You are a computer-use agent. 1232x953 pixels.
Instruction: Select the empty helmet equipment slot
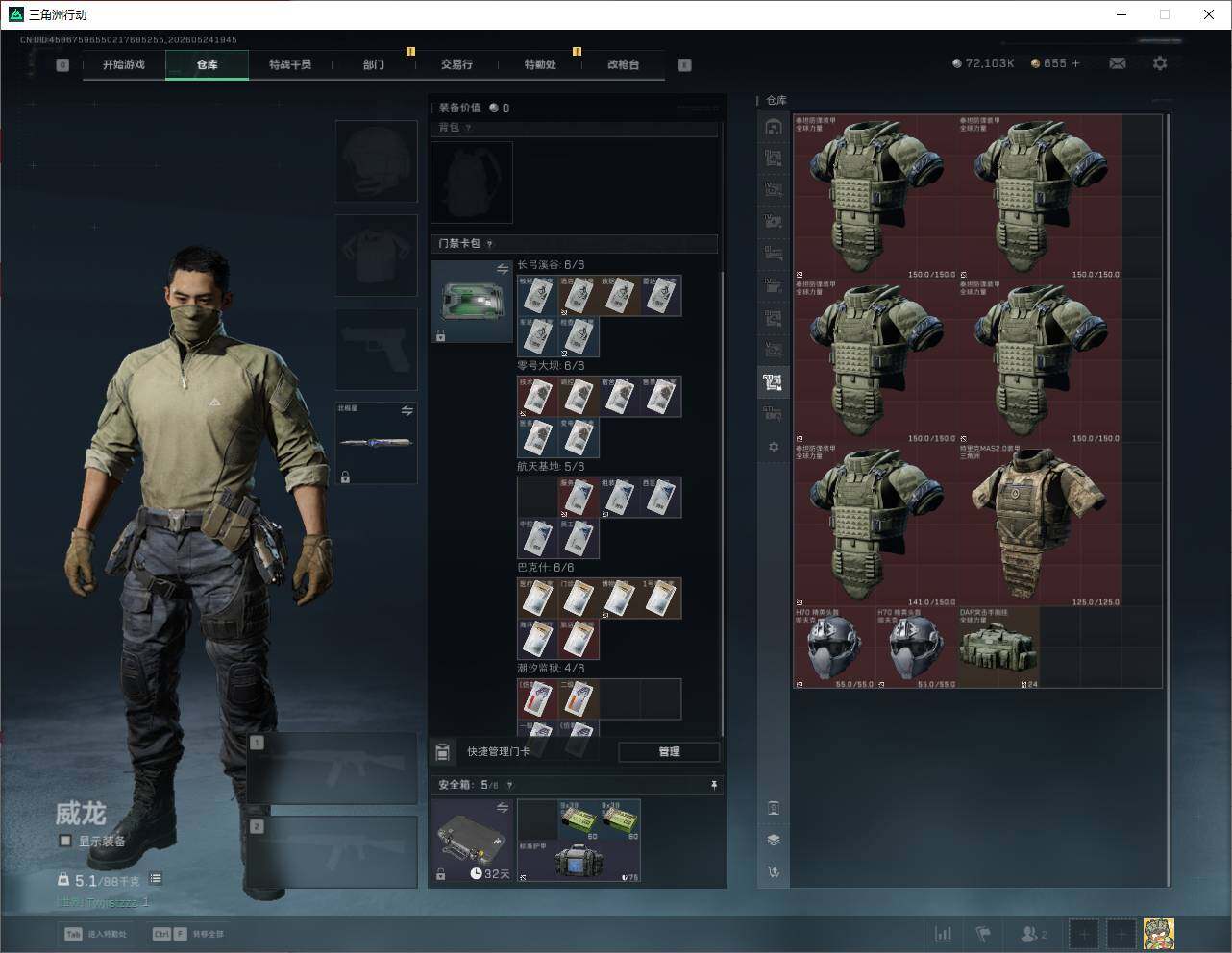coord(376,160)
